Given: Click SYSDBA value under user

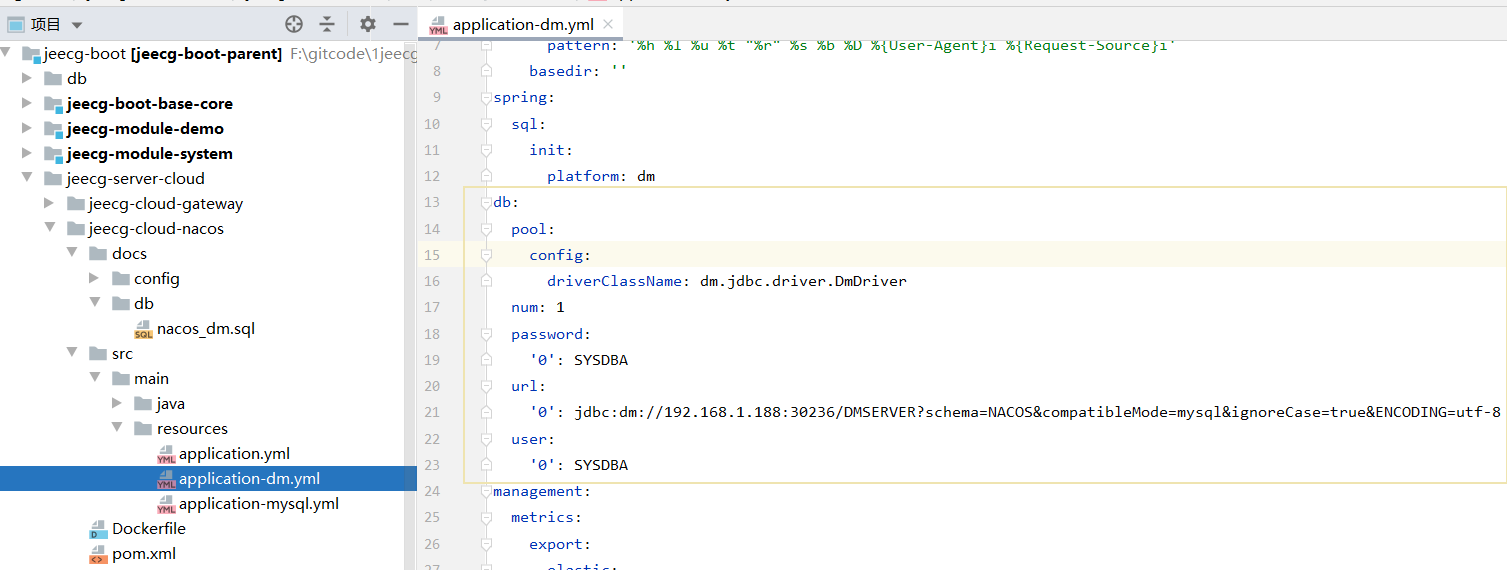Looking at the screenshot, I should 601,465.
